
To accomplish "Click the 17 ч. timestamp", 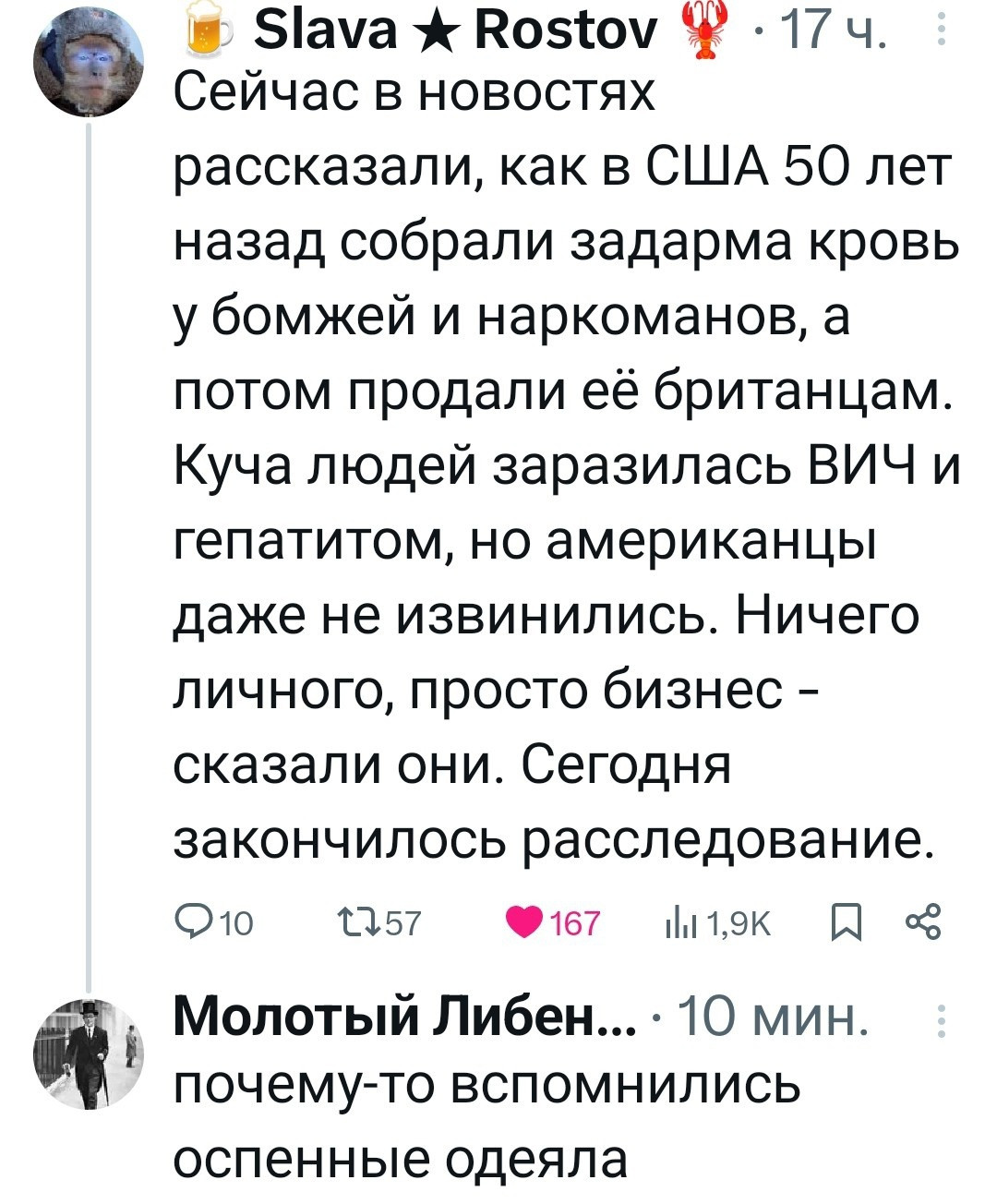I will [832, 34].
